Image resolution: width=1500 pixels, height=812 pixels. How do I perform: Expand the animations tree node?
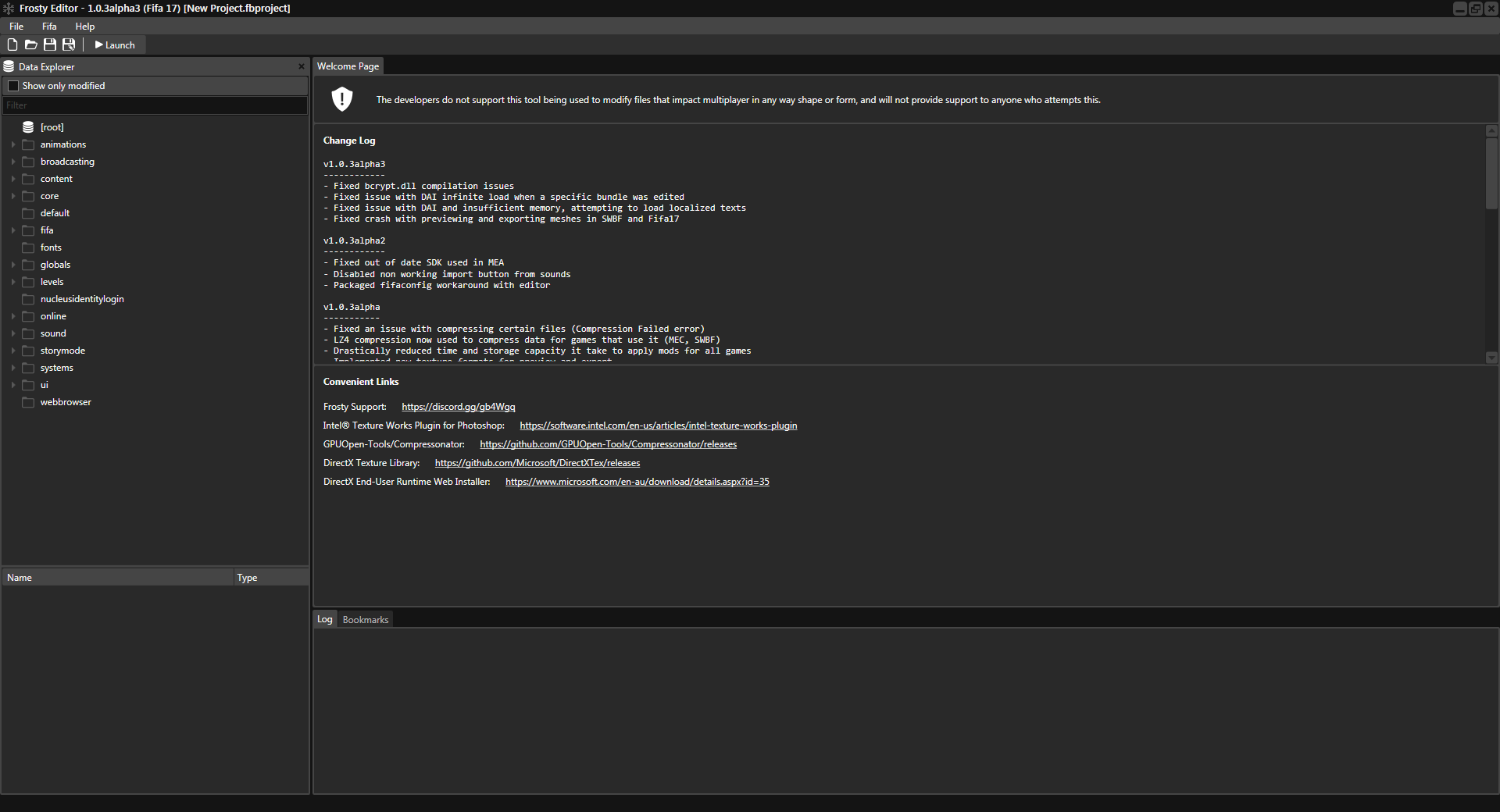tap(13, 144)
